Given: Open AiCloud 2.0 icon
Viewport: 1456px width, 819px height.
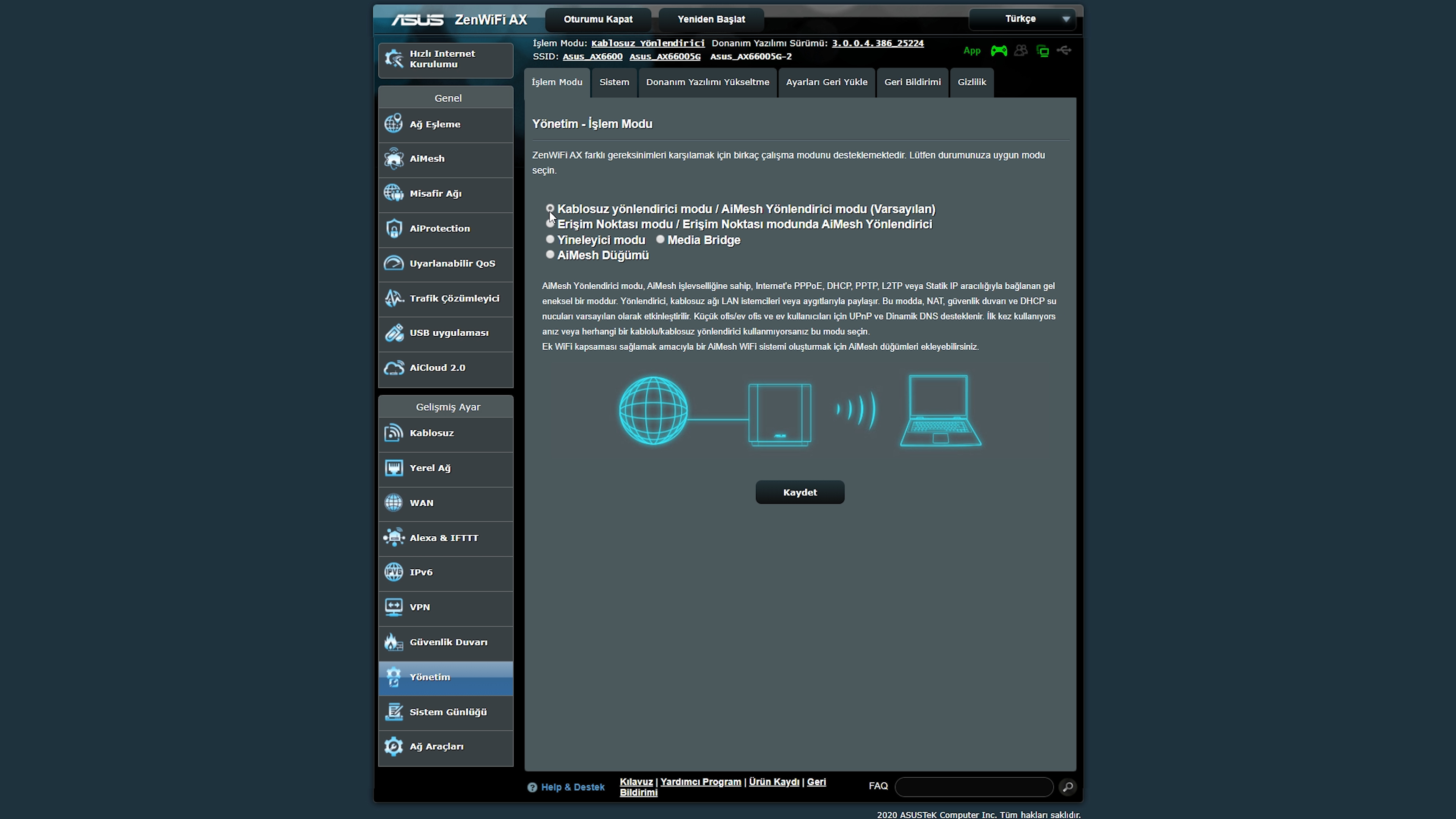Looking at the screenshot, I should coord(394,368).
